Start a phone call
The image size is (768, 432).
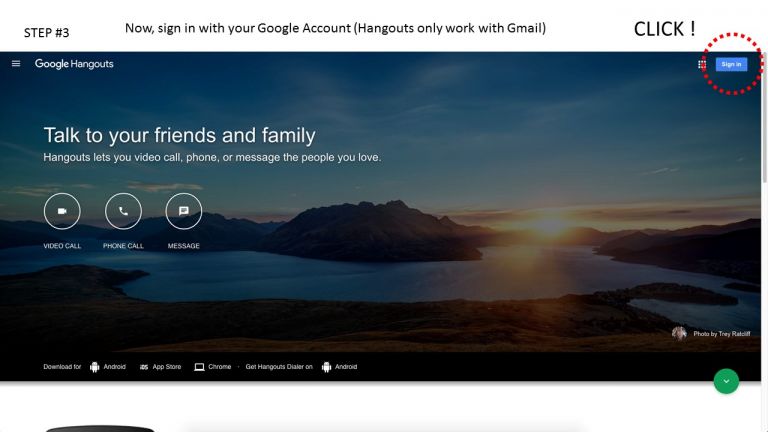pos(123,211)
